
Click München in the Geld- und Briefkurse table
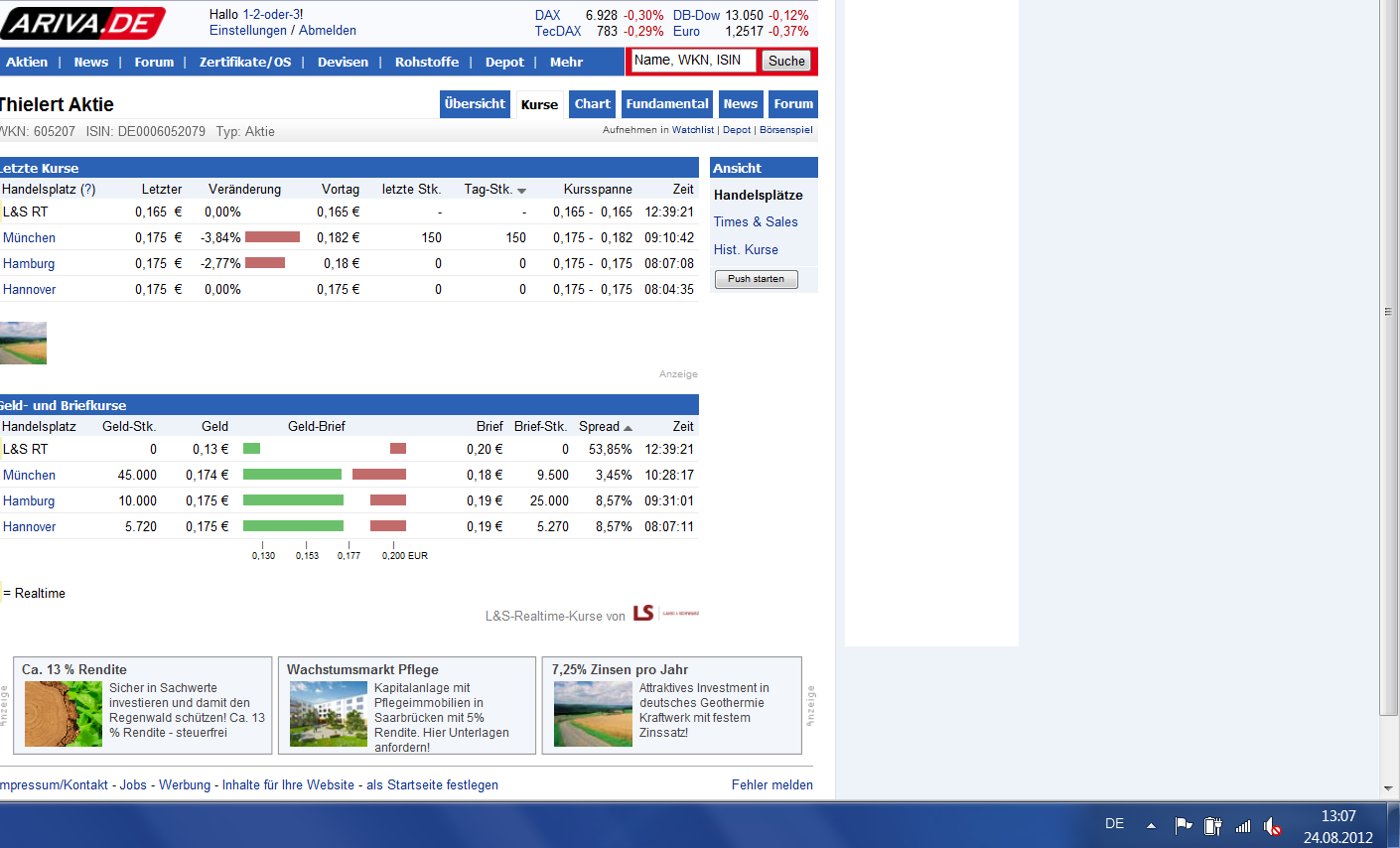[29, 475]
